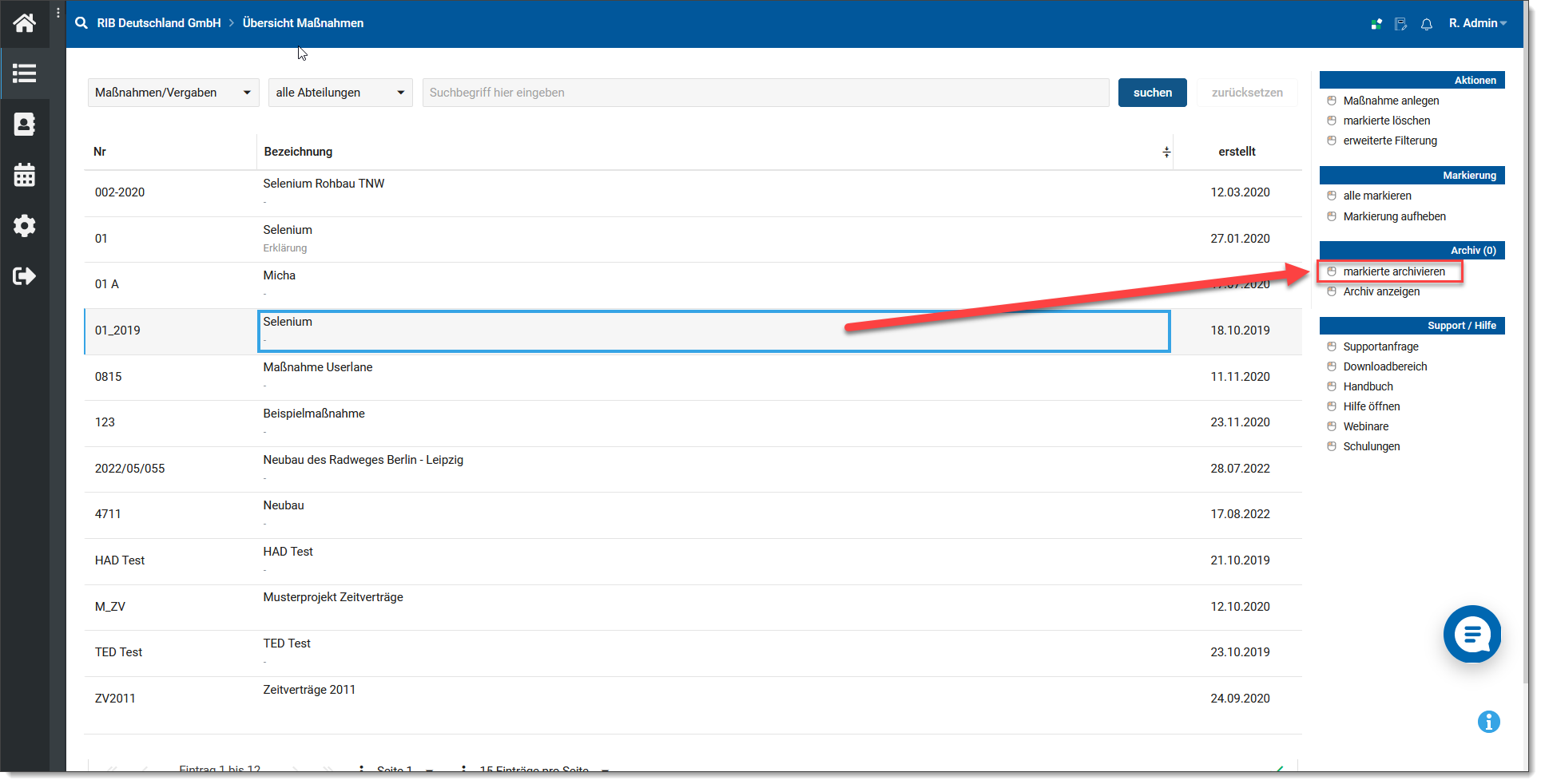Click icon next to Supportanfrage
Image resolution: width=1541 pixels, height=784 pixels.
(1332, 346)
